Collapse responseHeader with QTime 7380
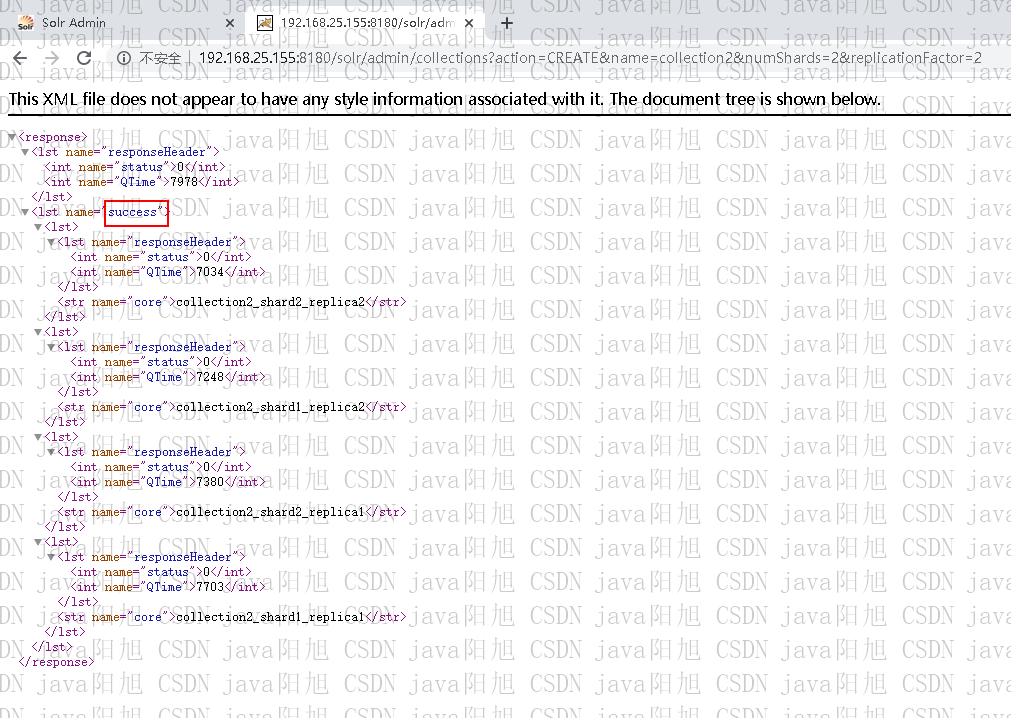1011x718 pixels. pos(51,452)
